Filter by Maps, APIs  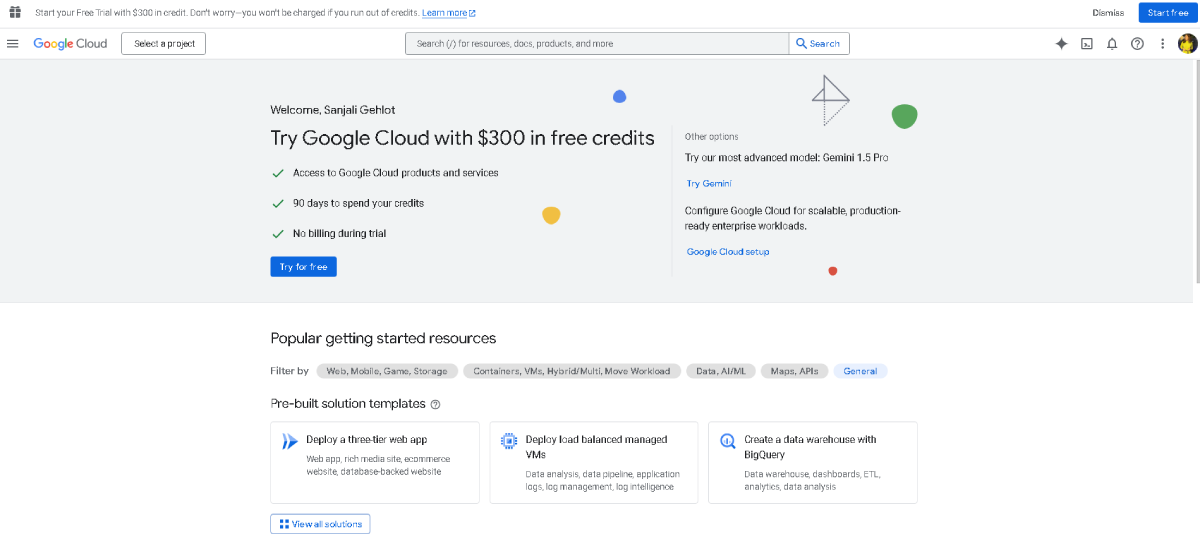click(x=795, y=371)
